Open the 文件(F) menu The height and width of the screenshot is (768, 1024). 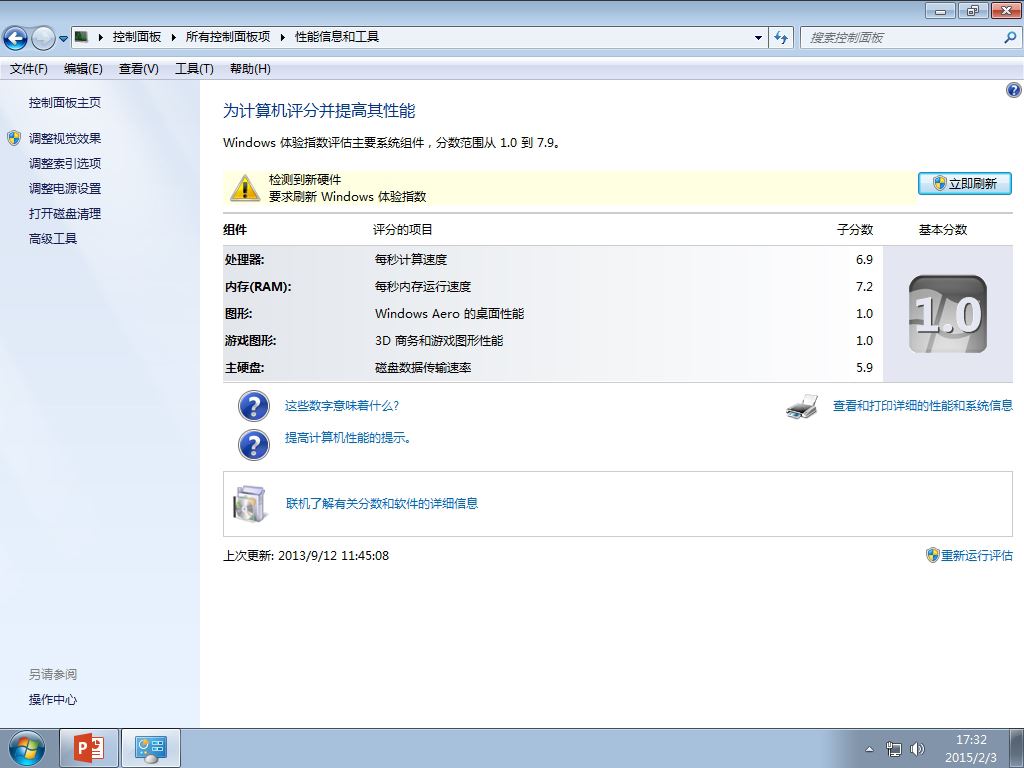29,69
